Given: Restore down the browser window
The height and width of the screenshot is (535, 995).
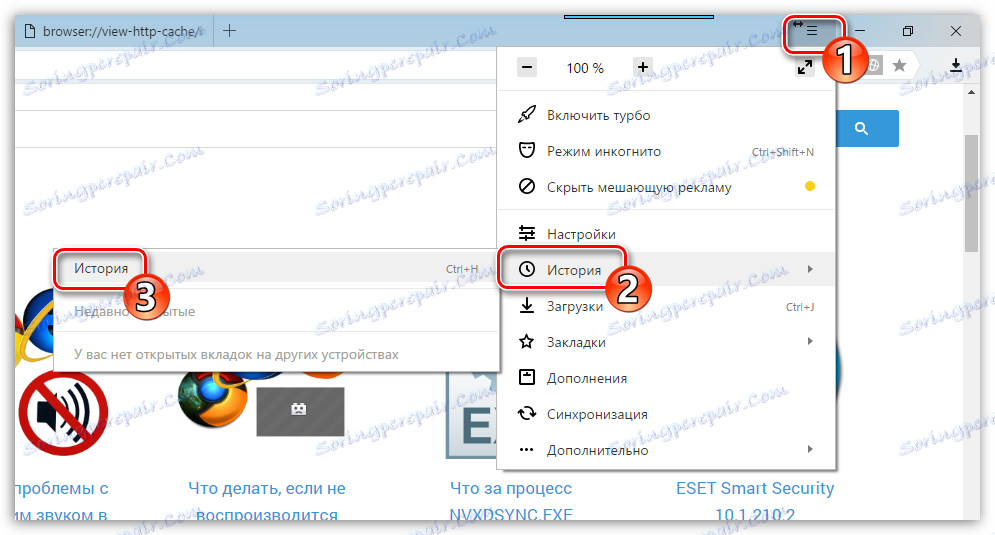Looking at the screenshot, I should (x=908, y=31).
